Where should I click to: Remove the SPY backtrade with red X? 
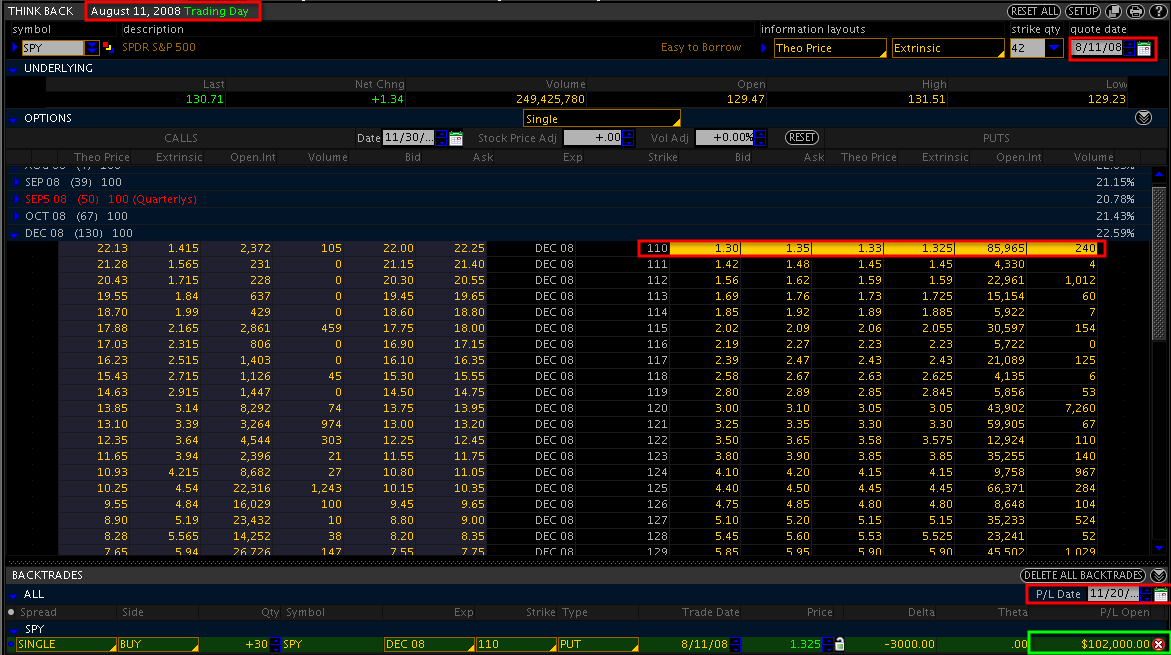(1158, 644)
